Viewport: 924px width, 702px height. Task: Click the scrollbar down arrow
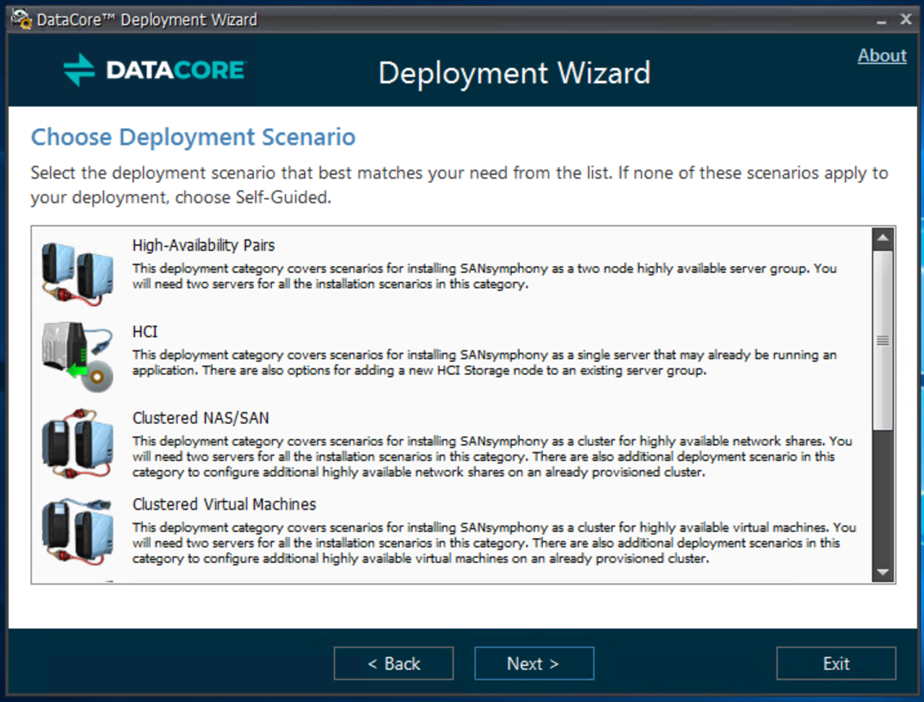(x=882, y=572)
